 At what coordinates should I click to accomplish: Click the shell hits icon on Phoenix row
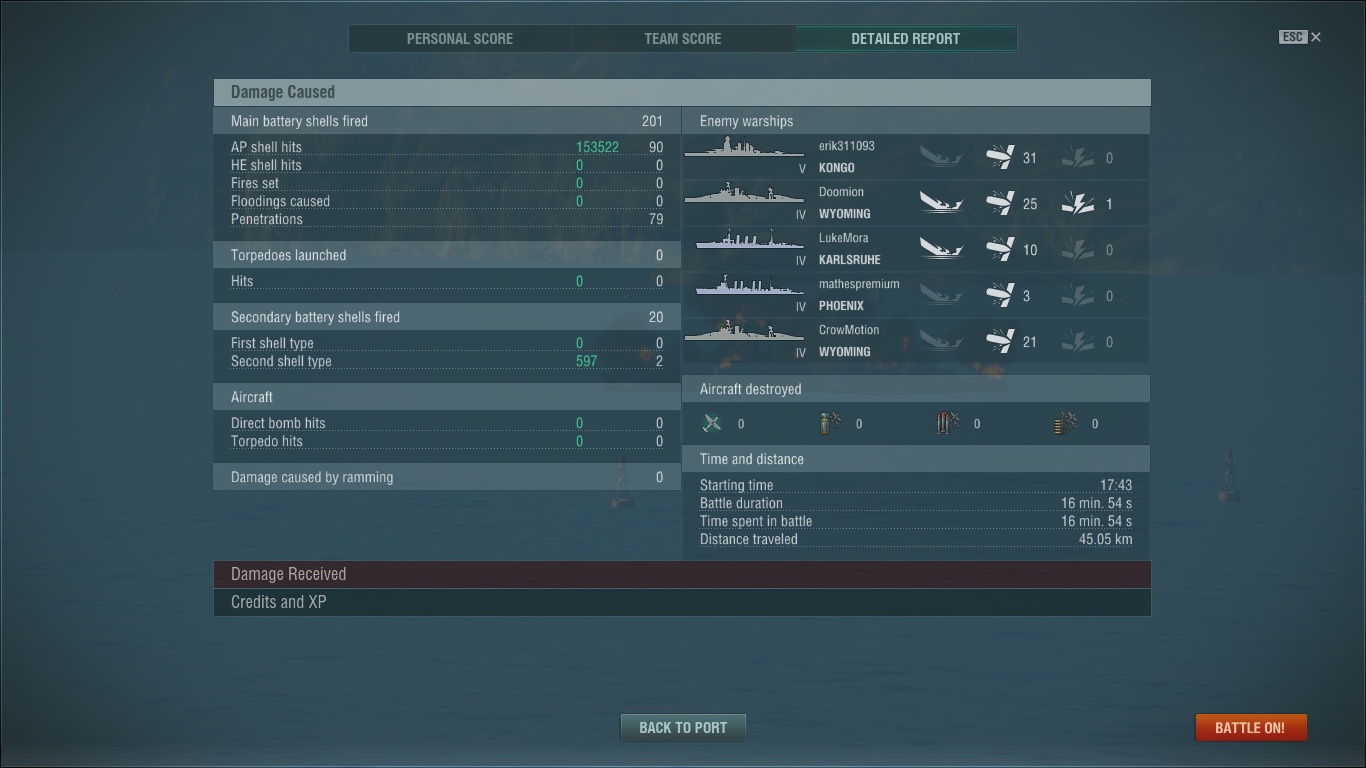coord(1000,295)
